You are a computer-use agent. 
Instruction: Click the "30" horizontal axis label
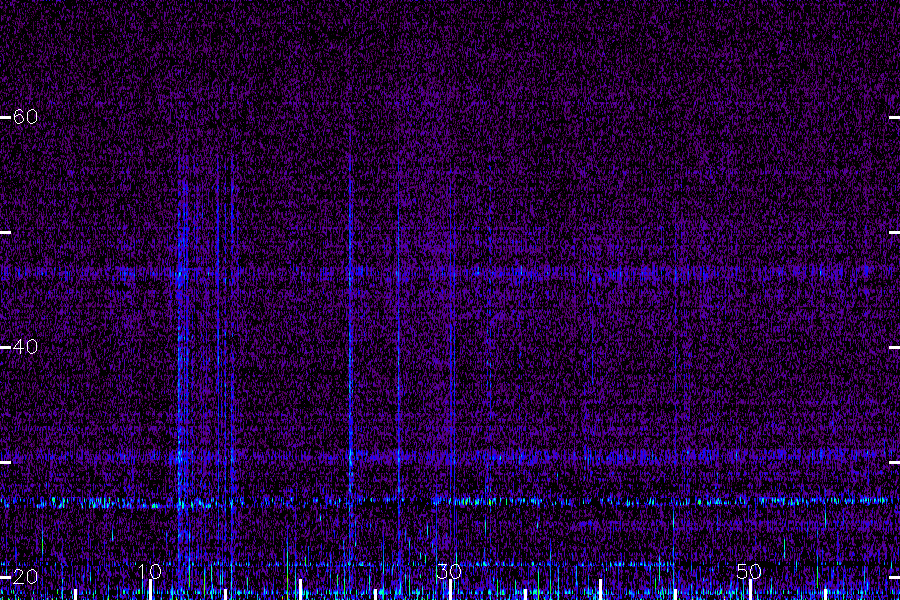[449, 571]
